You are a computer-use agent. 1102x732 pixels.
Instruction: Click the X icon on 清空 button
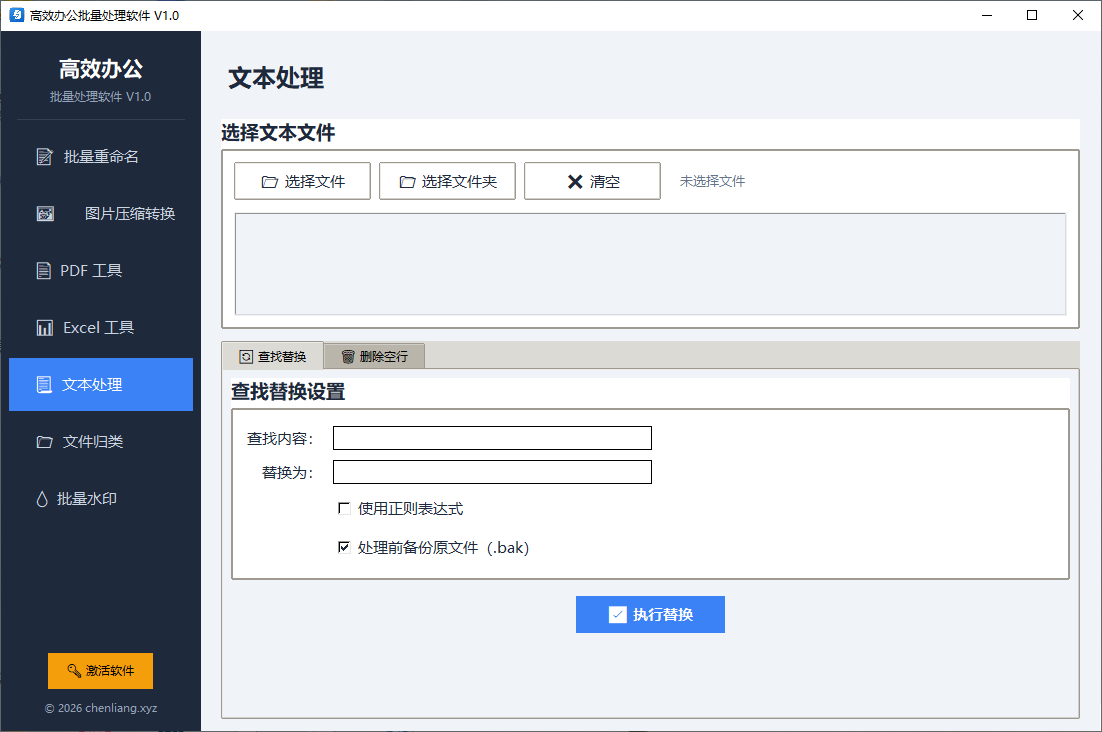coord(575,182)
